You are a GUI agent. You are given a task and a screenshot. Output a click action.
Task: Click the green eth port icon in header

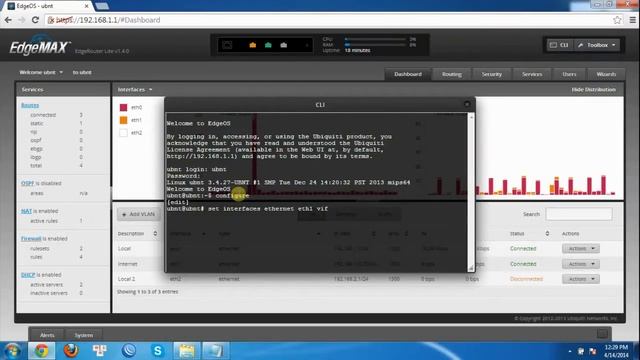coord(268,45)
